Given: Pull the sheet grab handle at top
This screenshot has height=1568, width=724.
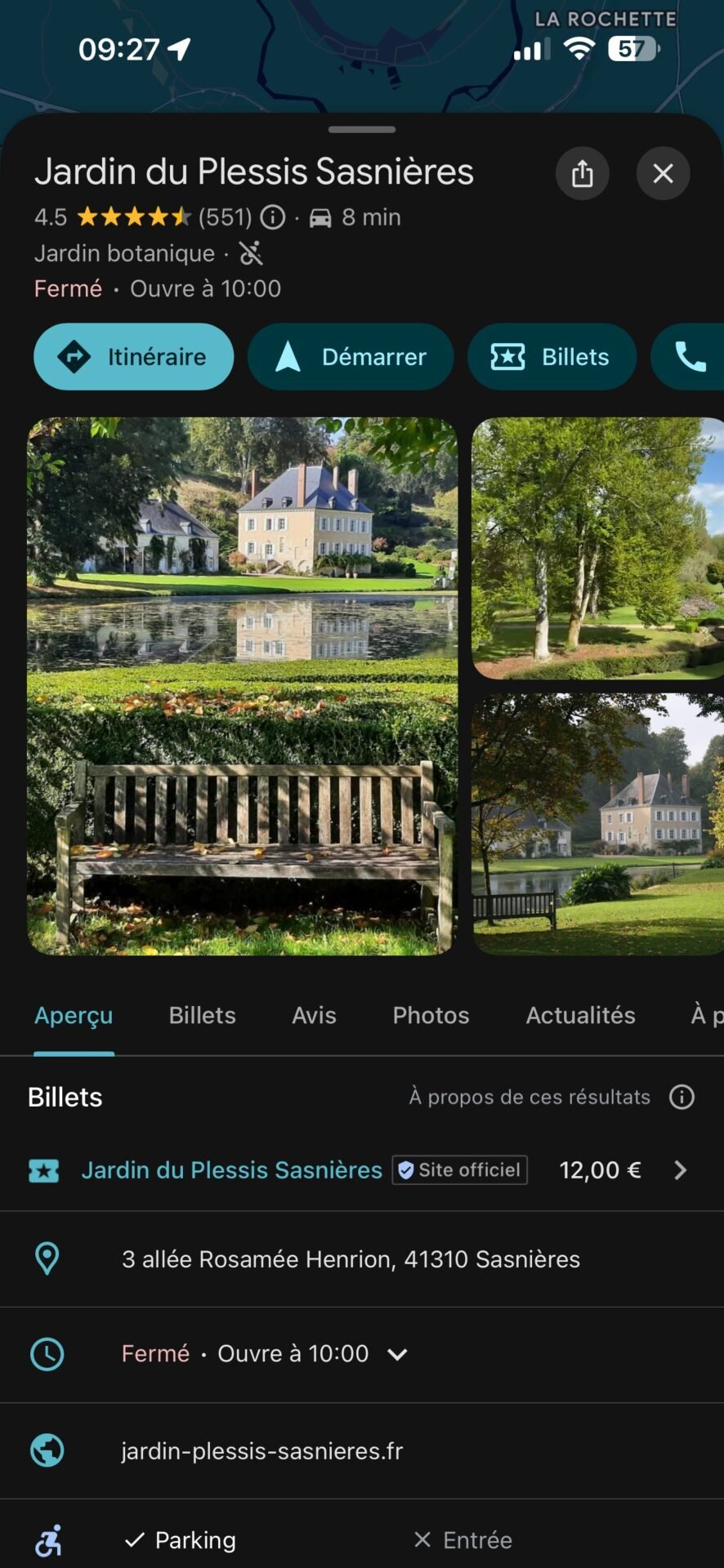Looking at the screenshot, I should coord(362,129).
